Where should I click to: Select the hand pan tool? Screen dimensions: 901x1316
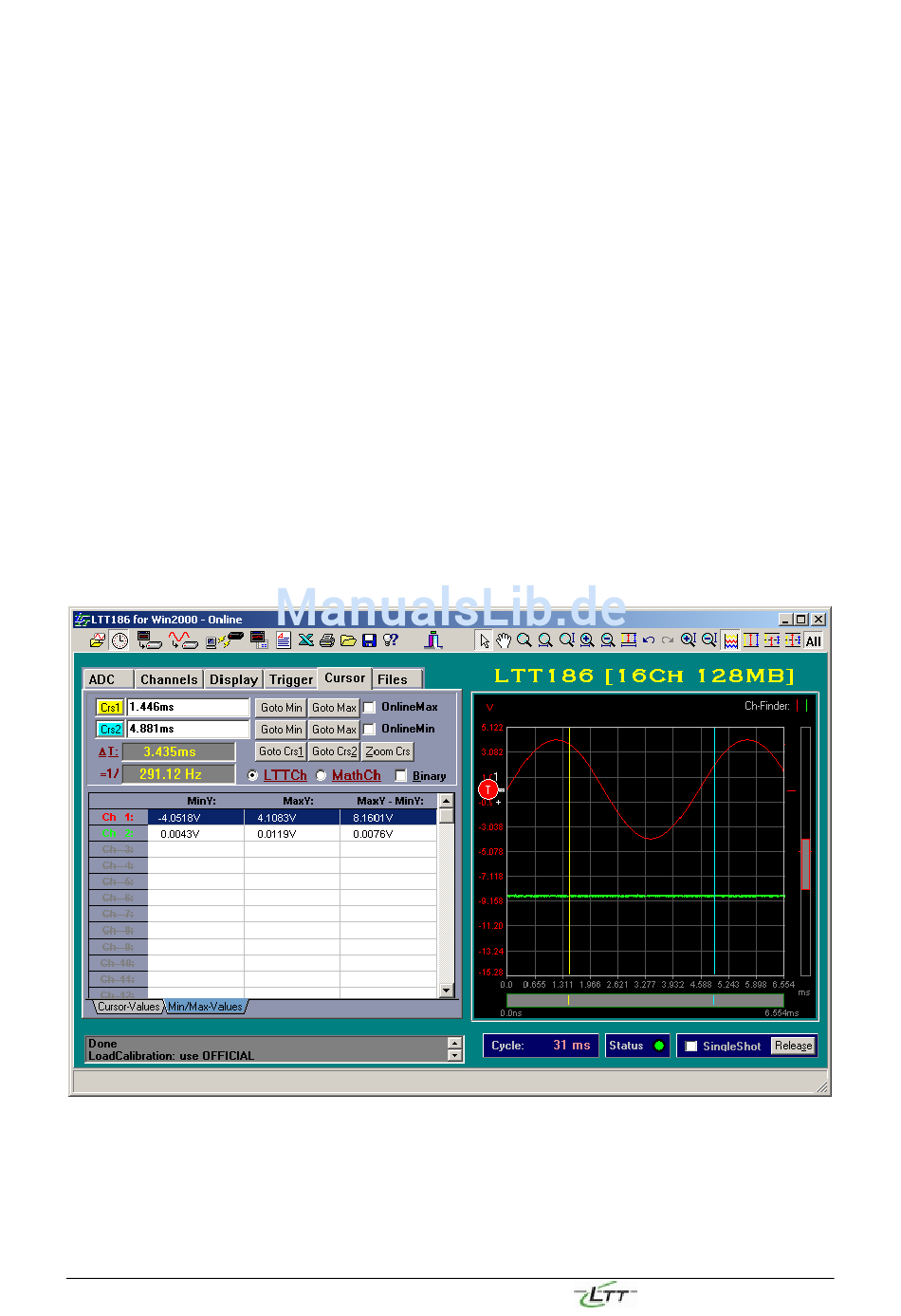pyautogui.click(x=504, y=641)
